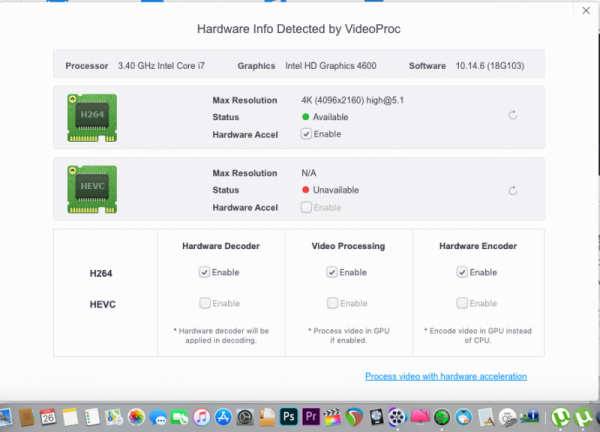Open the hardware info card Dock icon
Screen dimensions: 600x432
[530, 417]
